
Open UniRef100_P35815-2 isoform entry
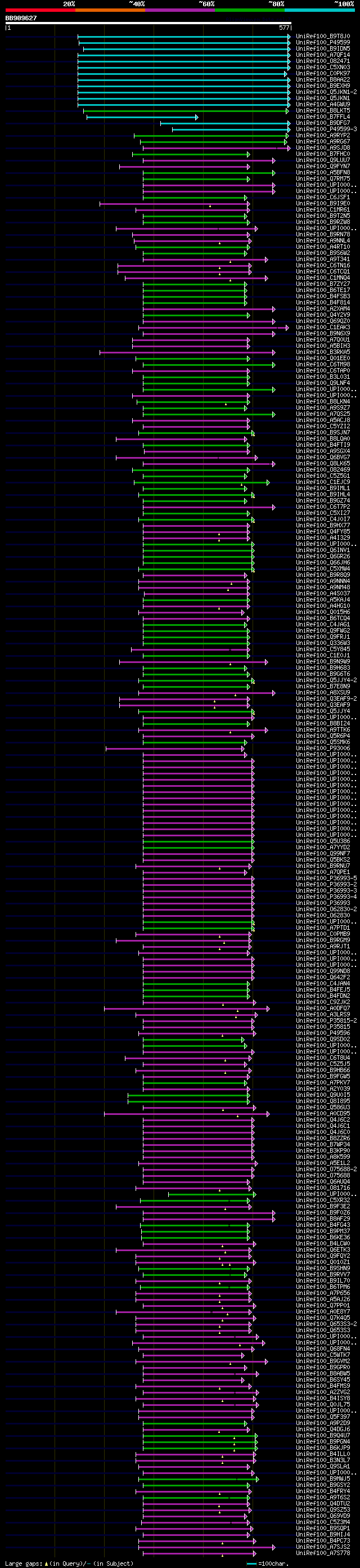pos(327,1021)
